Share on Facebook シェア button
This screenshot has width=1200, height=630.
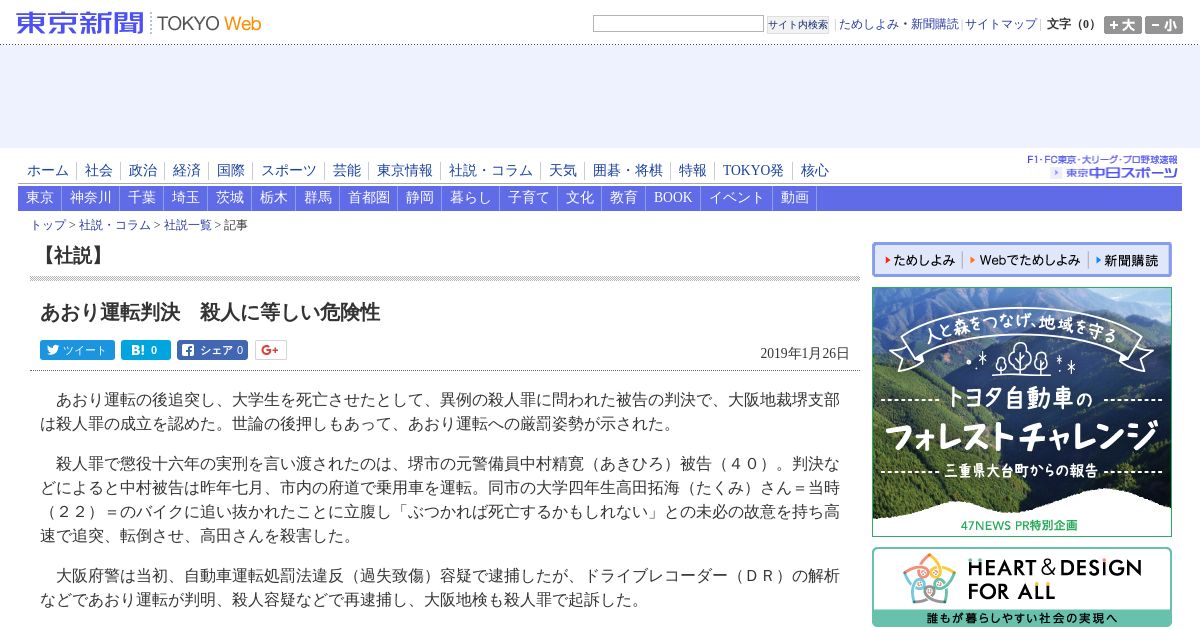pyautogui.click(x=212, y=350)
